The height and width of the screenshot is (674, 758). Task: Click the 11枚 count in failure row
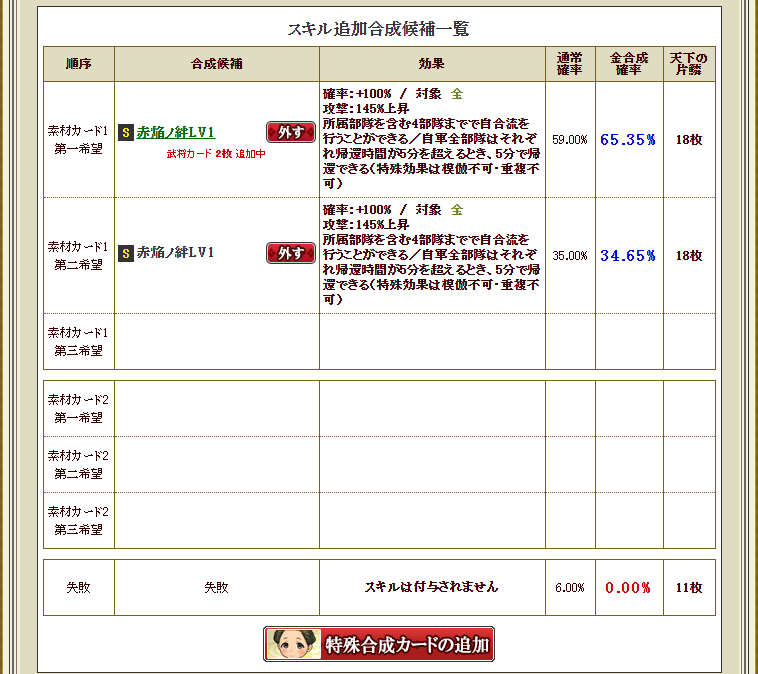click(x=689, y=588)
